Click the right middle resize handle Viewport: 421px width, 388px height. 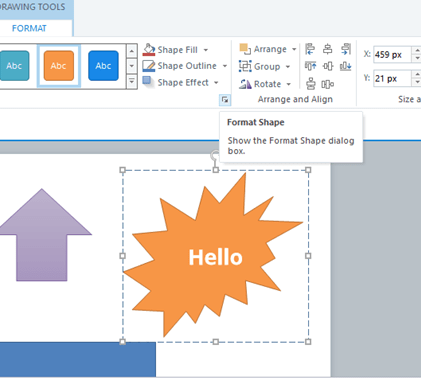308,256
